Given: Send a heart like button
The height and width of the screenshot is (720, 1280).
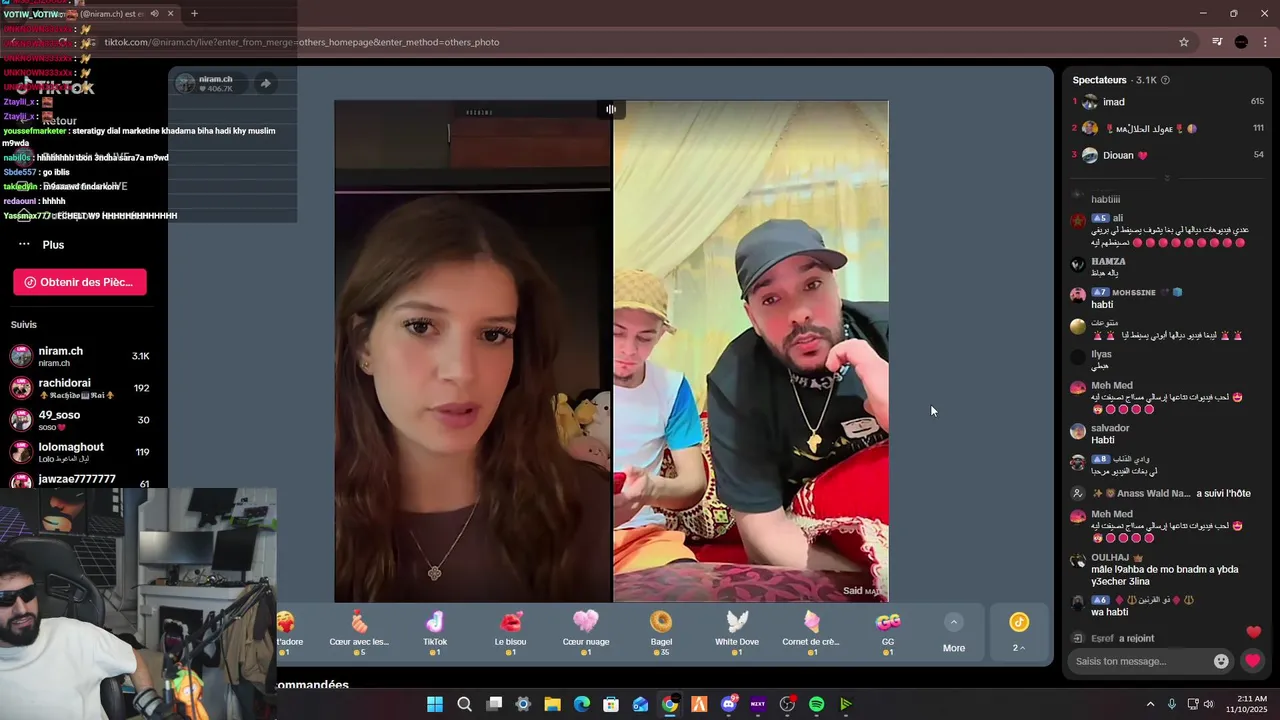Looking at the screenshot, I should coord(1252,661).
